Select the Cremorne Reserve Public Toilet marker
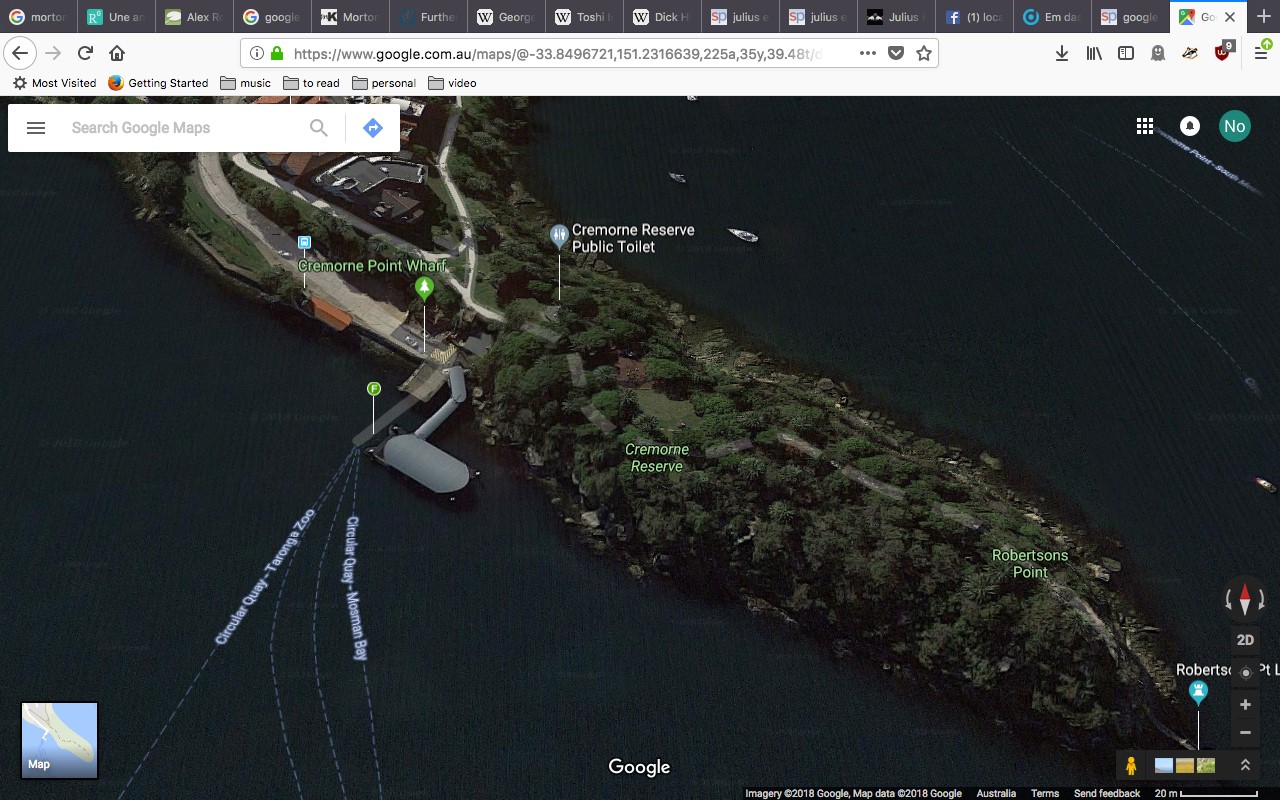The image size is (1280, 800). point(559,236)
